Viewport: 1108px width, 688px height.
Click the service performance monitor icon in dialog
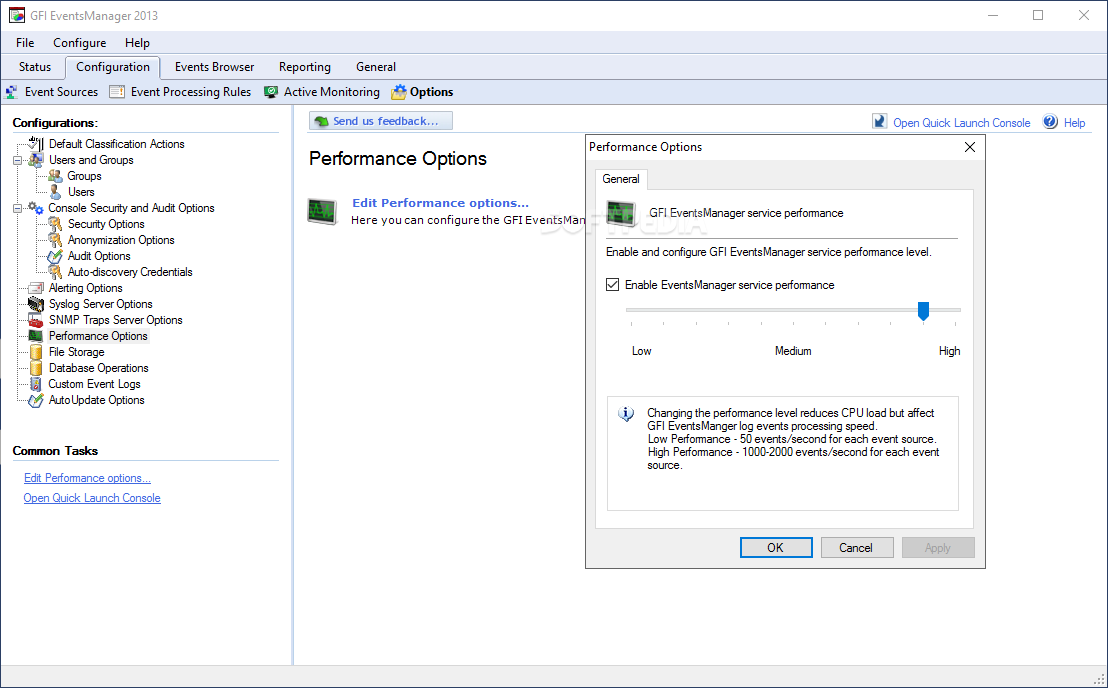(x=621, y=213)
